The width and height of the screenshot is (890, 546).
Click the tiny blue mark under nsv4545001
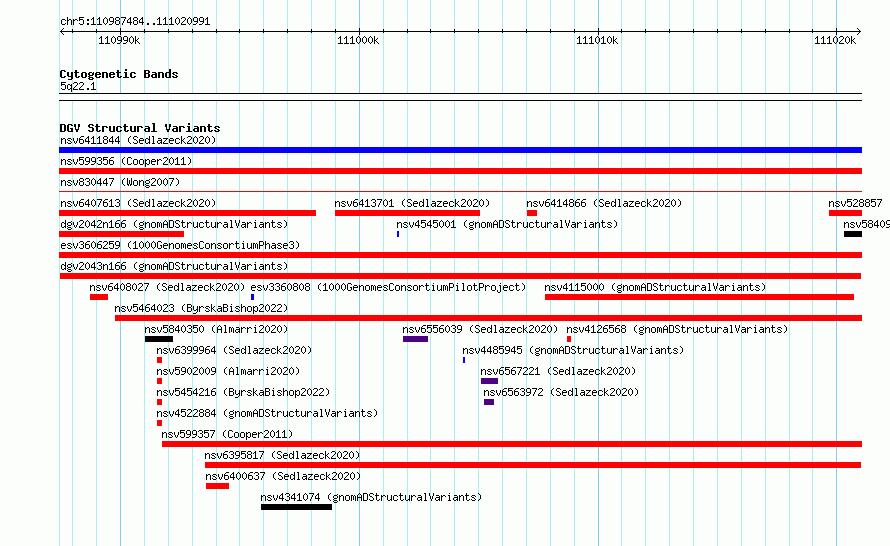coord(398,234)
